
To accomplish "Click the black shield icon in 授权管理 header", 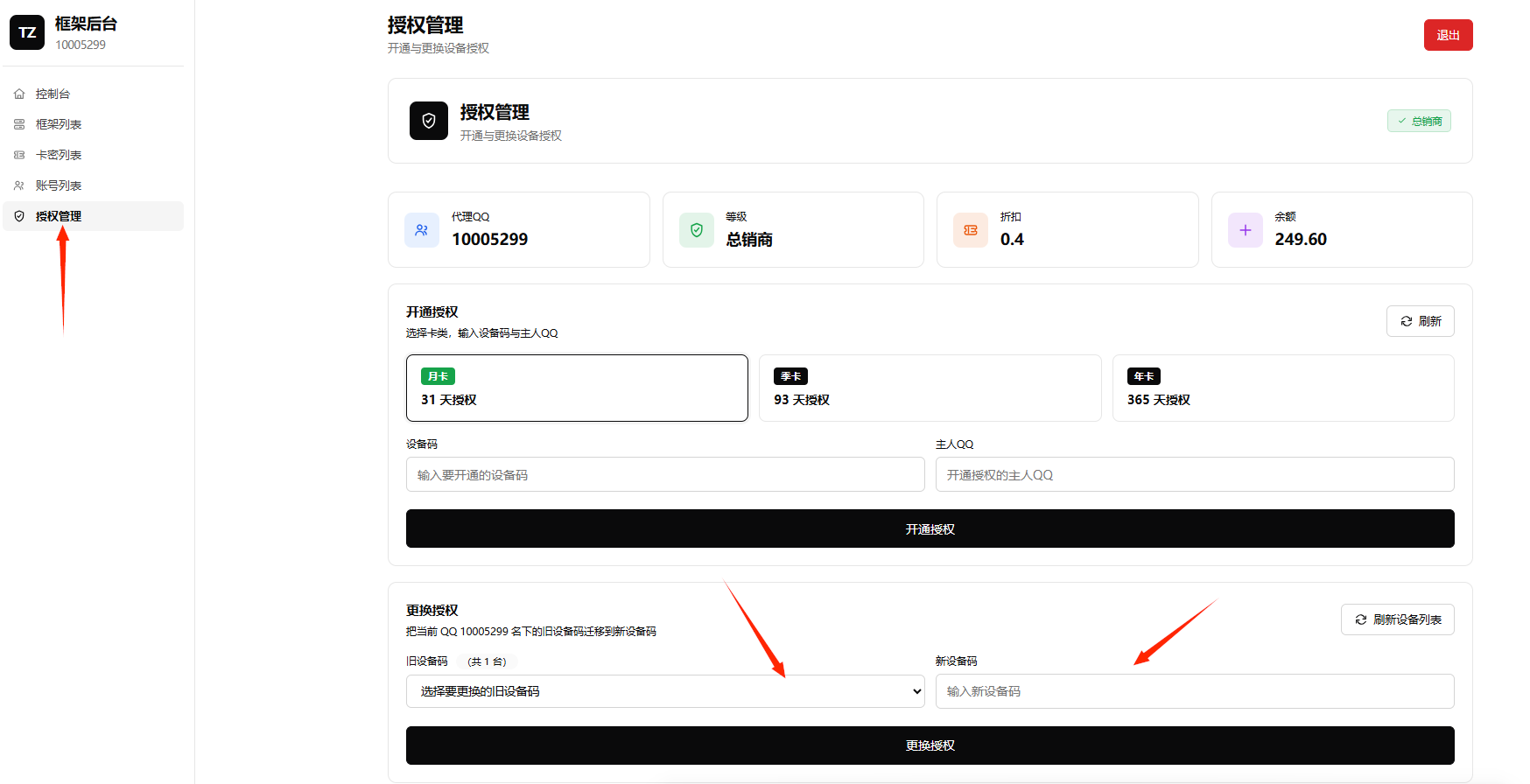I will (x=429, y=121).
